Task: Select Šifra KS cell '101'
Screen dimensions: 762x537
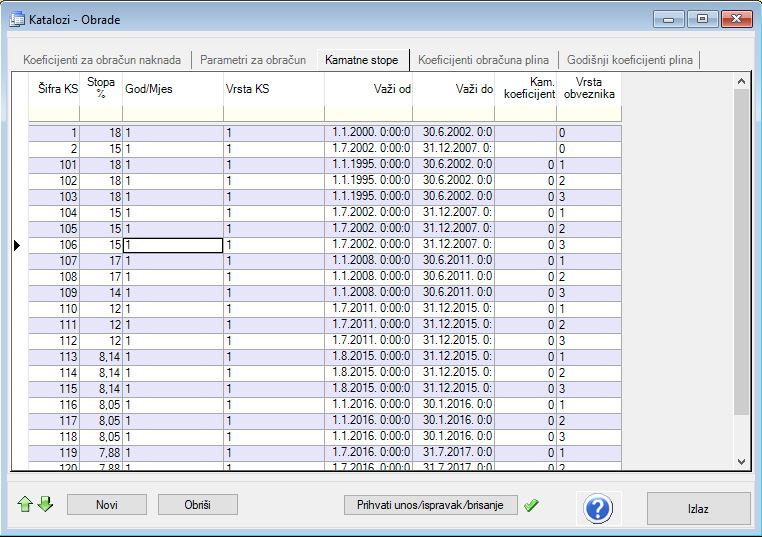Action: click(x=54, y=165)
